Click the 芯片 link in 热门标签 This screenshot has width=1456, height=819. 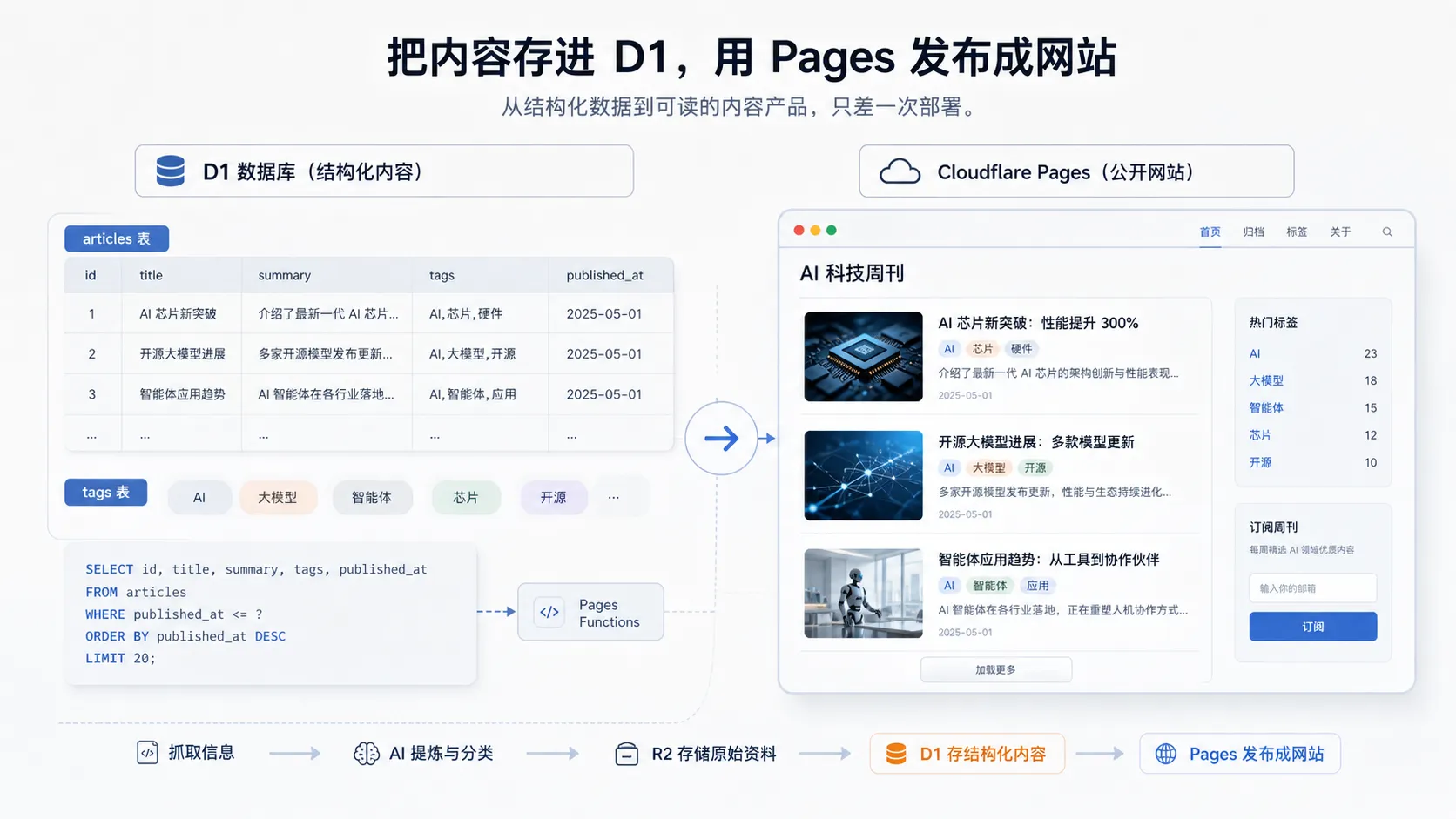[1260, 435]
